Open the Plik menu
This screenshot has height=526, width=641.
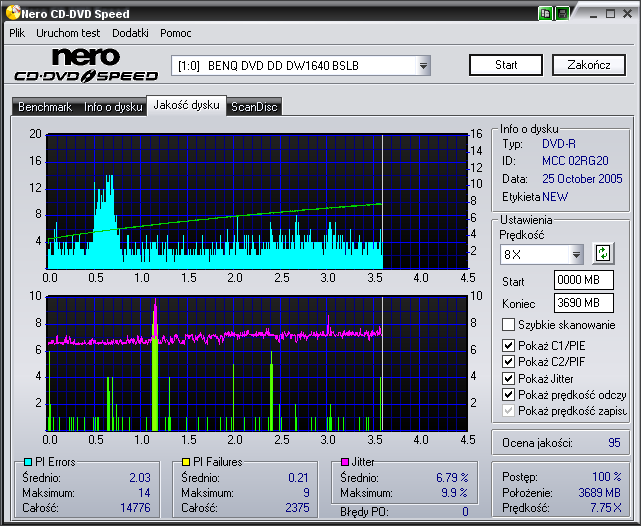(x=17, y=33)
